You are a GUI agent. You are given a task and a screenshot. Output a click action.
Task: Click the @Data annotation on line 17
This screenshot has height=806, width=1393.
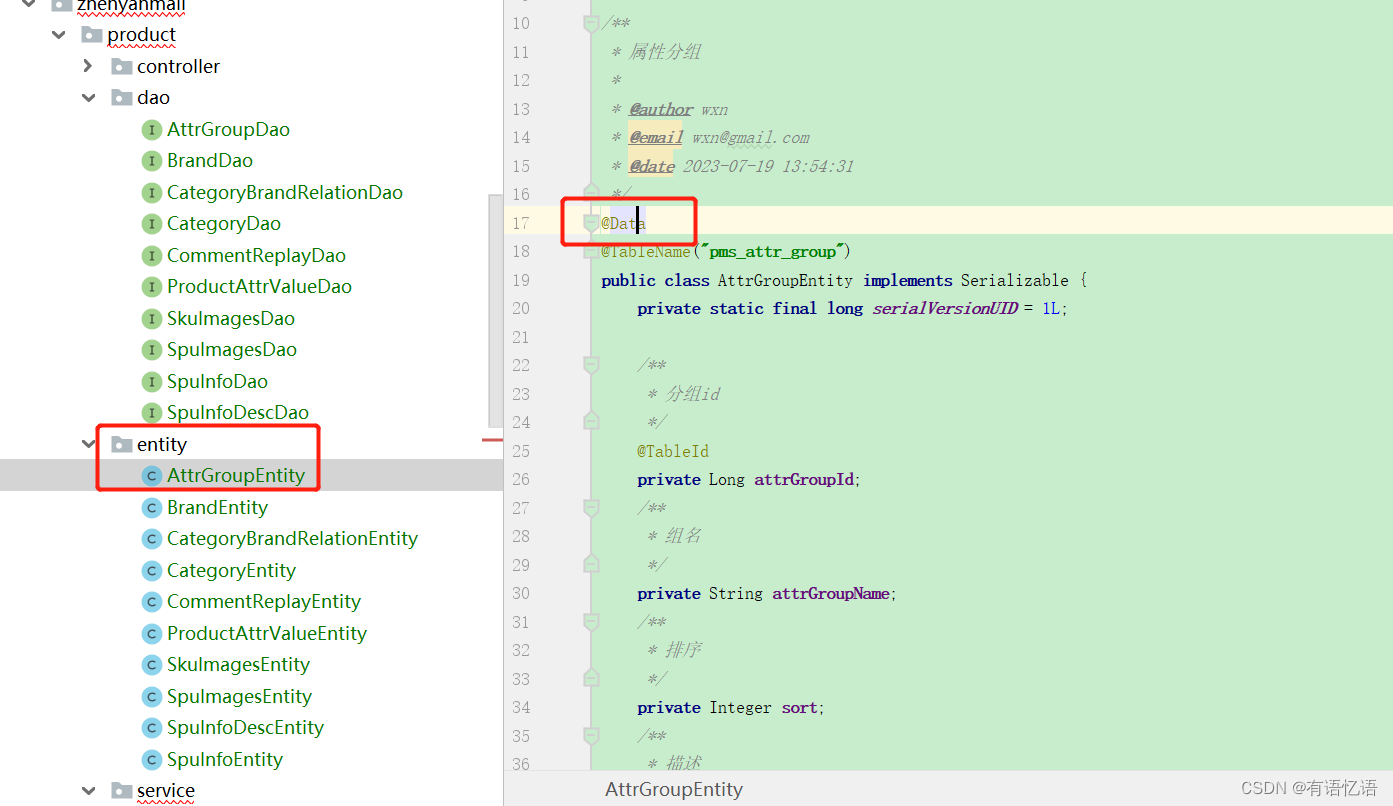pyautogui.click(x=623, y=223)
